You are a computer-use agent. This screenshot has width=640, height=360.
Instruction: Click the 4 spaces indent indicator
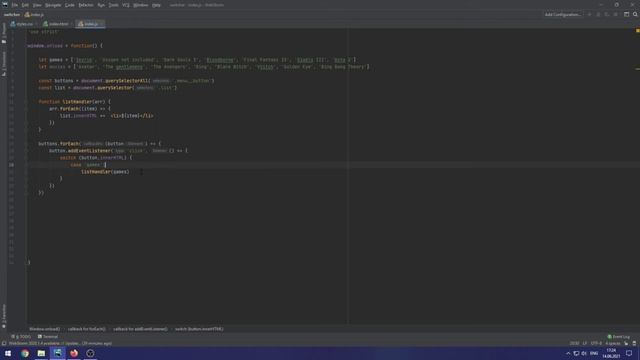point(613,344)
